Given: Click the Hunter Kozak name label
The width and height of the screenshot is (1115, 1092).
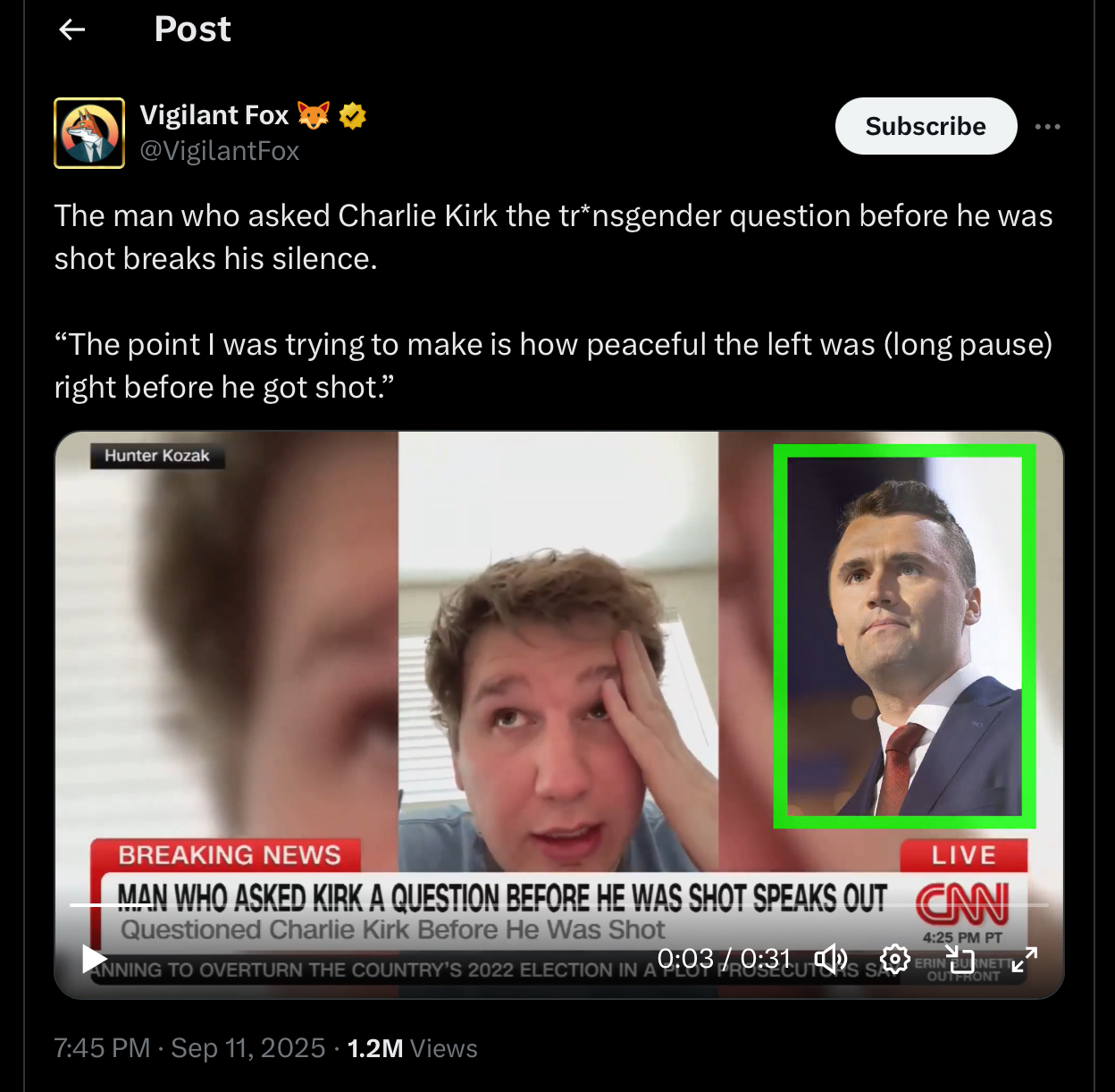Looking at the screenshot, I should point(157,456).
